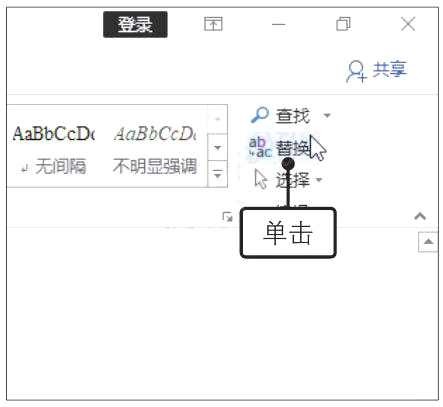
Task: Open ribbon display options icon
Action: [213, 24]
